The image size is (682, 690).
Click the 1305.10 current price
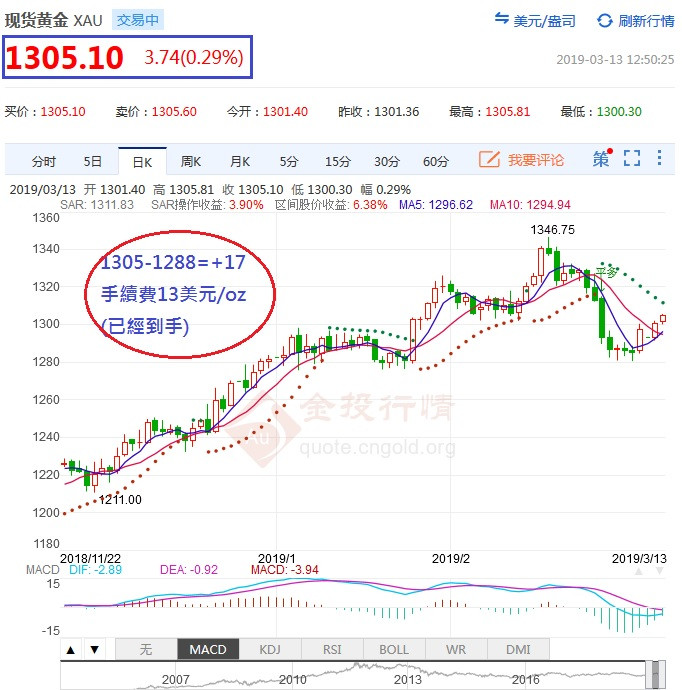(64, 58)
